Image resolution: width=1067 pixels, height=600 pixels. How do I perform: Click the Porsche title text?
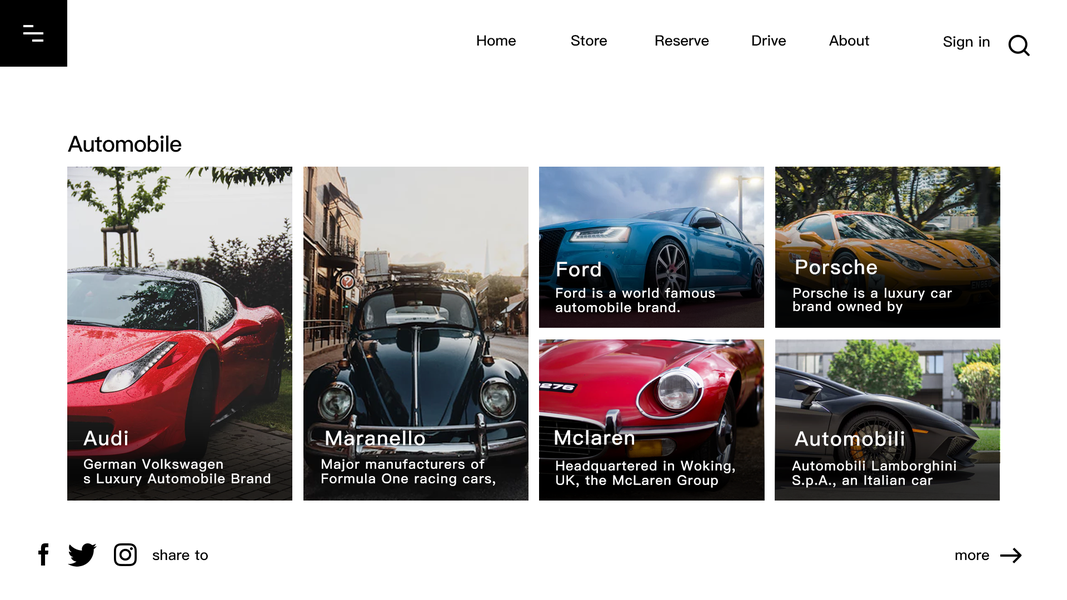pos(836,267)
